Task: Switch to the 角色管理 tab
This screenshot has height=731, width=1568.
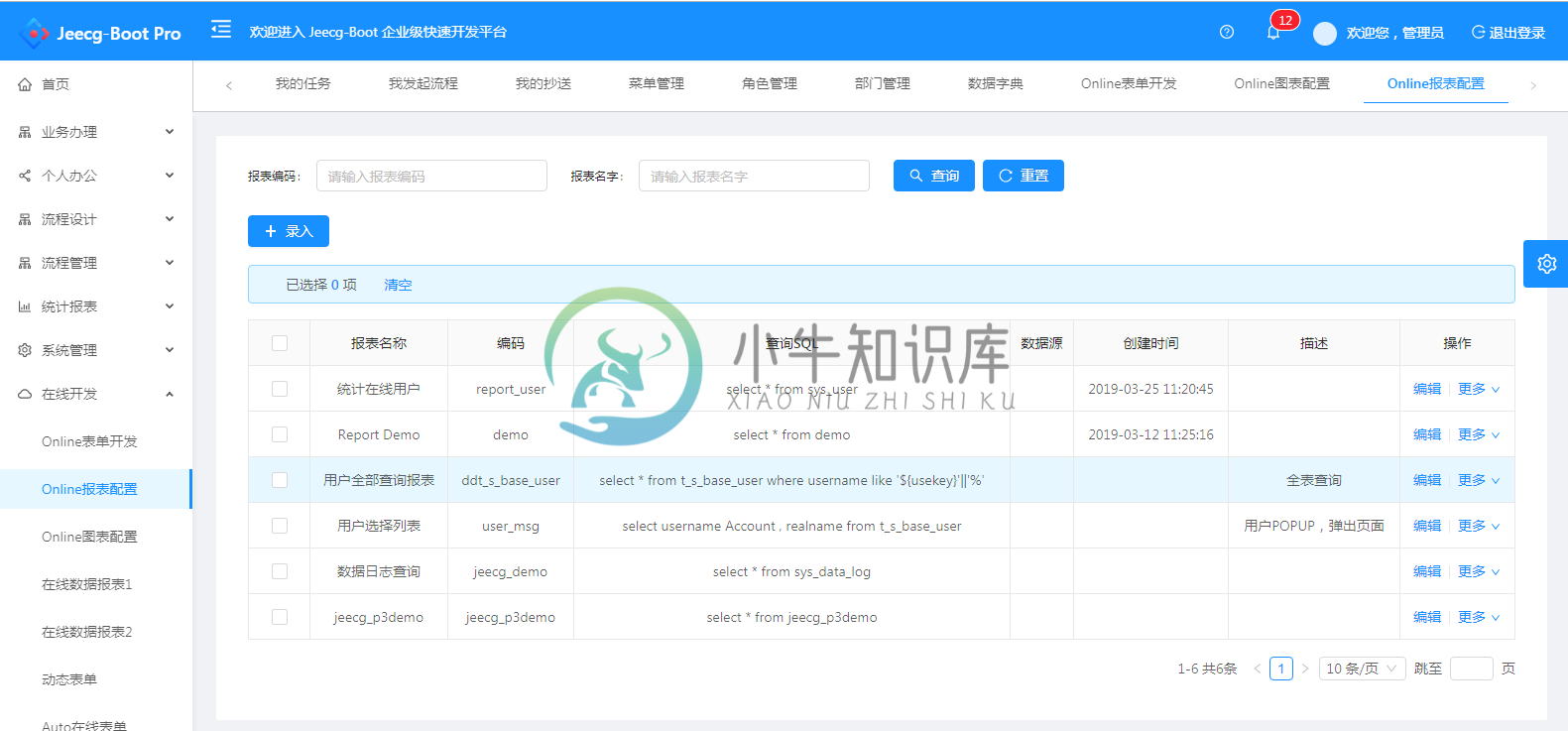Action: 770,83
